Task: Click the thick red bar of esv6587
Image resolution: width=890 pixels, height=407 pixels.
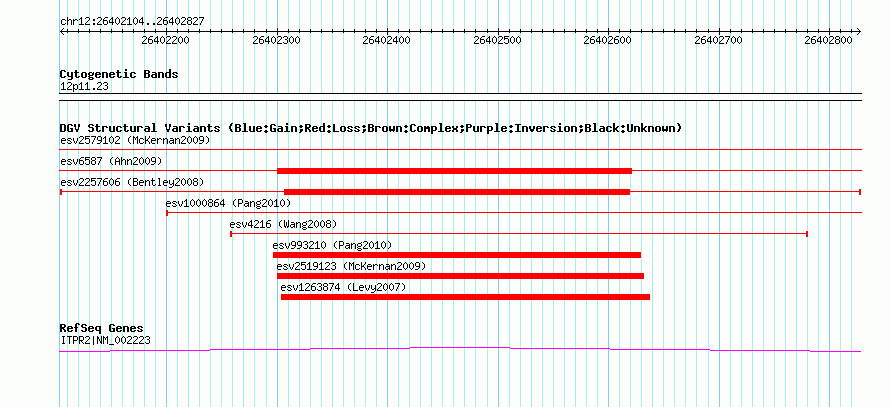Action: pyautogui.click(x=454, y=171)
